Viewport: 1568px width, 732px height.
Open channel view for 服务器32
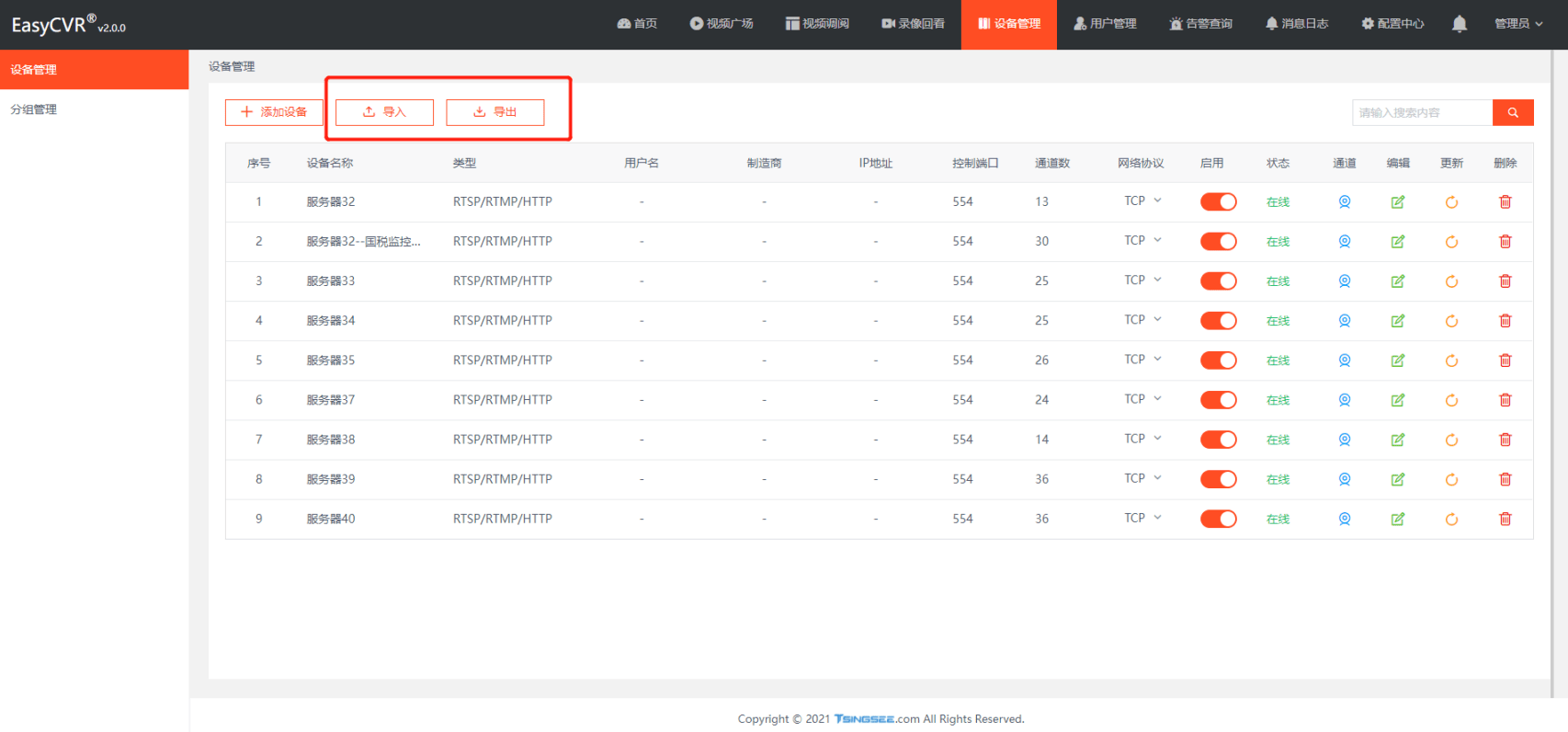[1344, 202]
